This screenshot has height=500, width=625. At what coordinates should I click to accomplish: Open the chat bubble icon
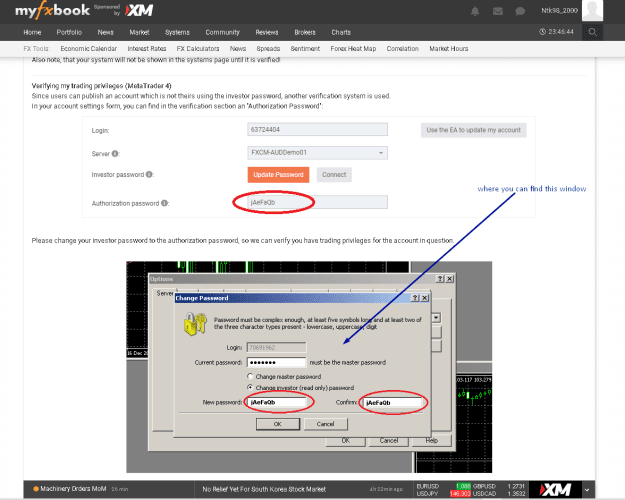[x=520, y=11]
